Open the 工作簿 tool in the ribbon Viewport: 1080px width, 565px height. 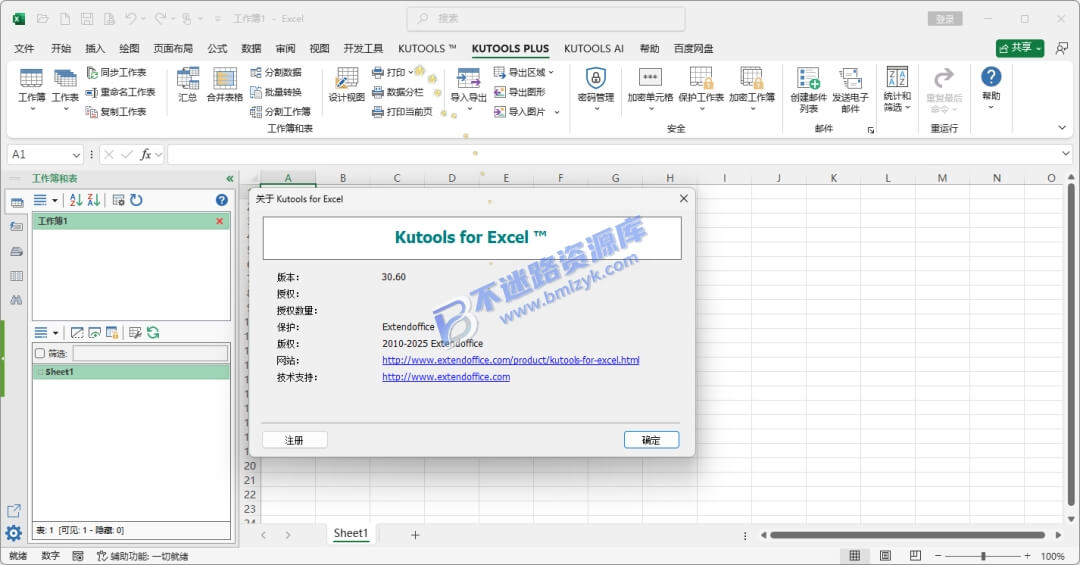32,90
